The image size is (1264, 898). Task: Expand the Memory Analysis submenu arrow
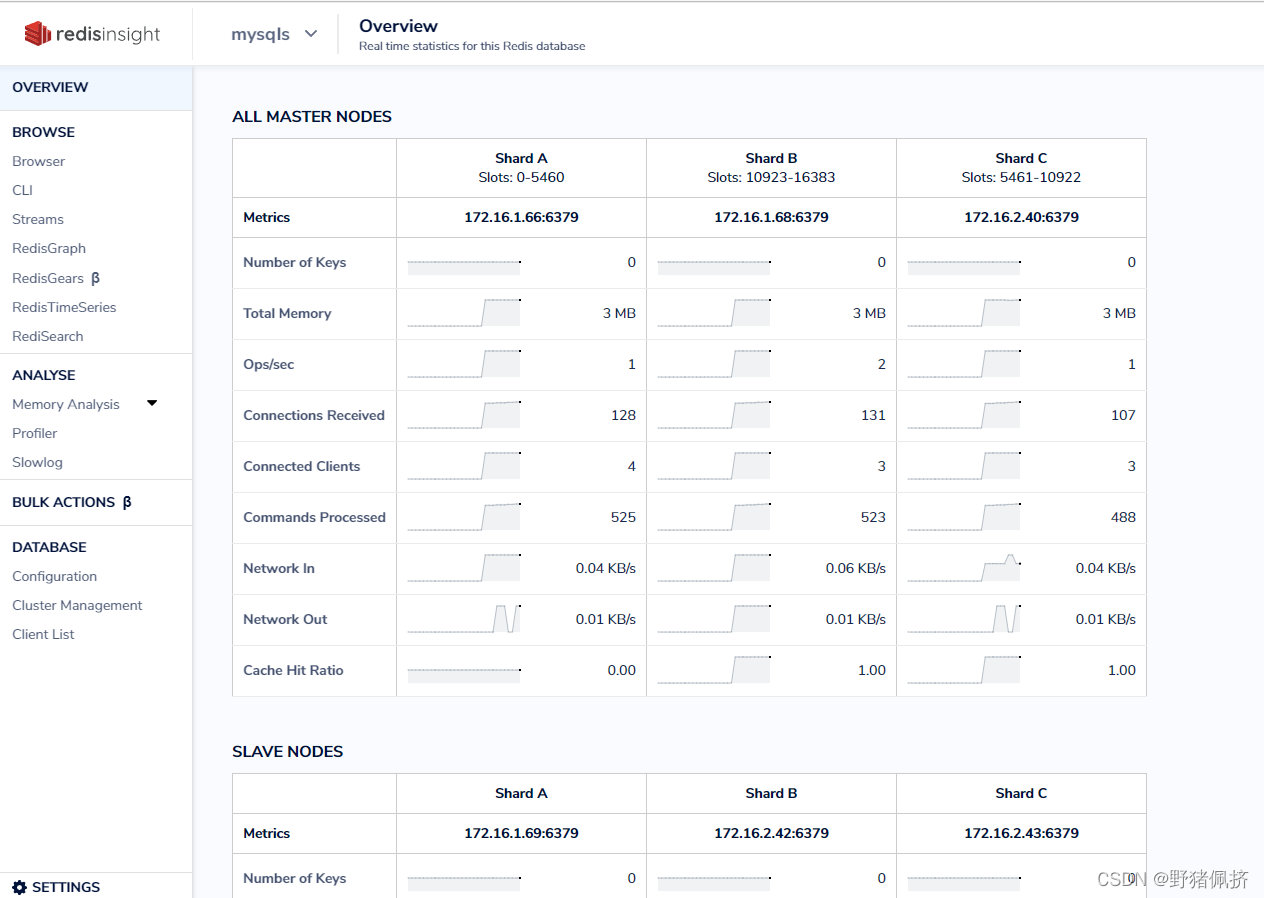pyautogui.click(x=152, y=403)
